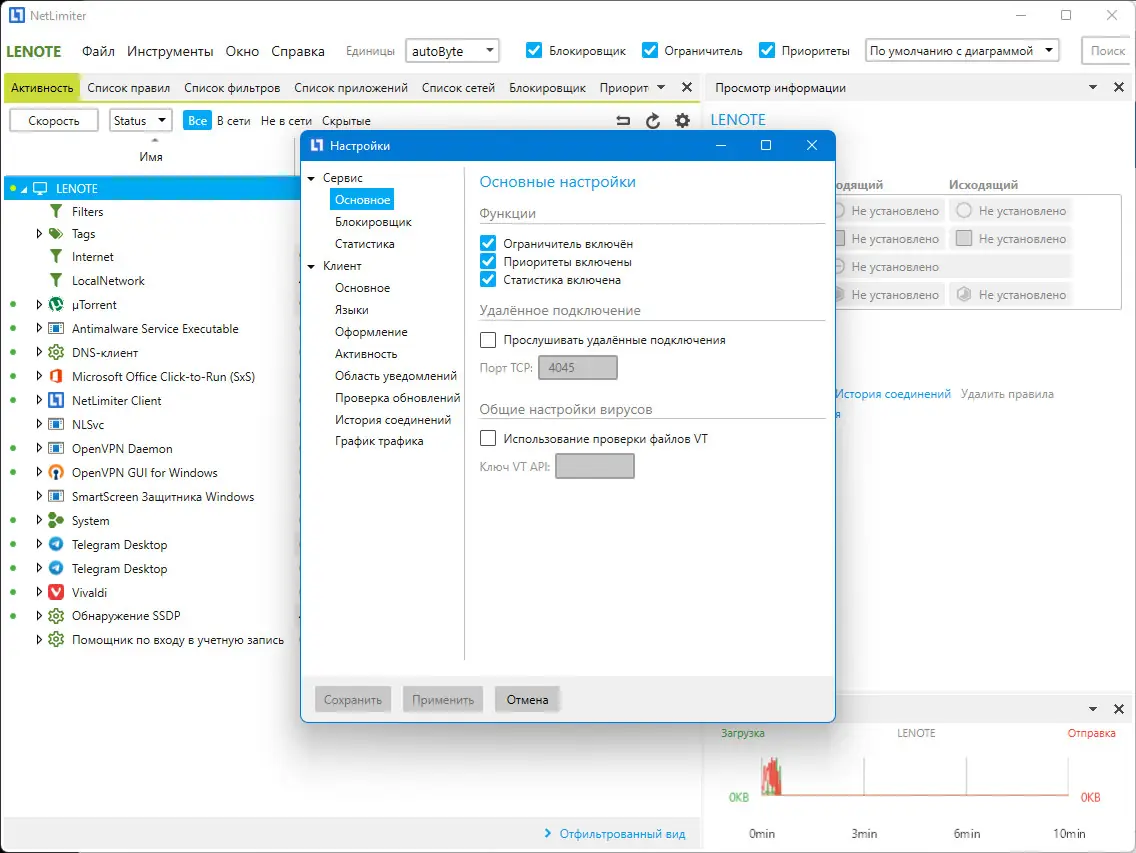
Task: Open activity settings gear icon
Action: tap(682, 121)
